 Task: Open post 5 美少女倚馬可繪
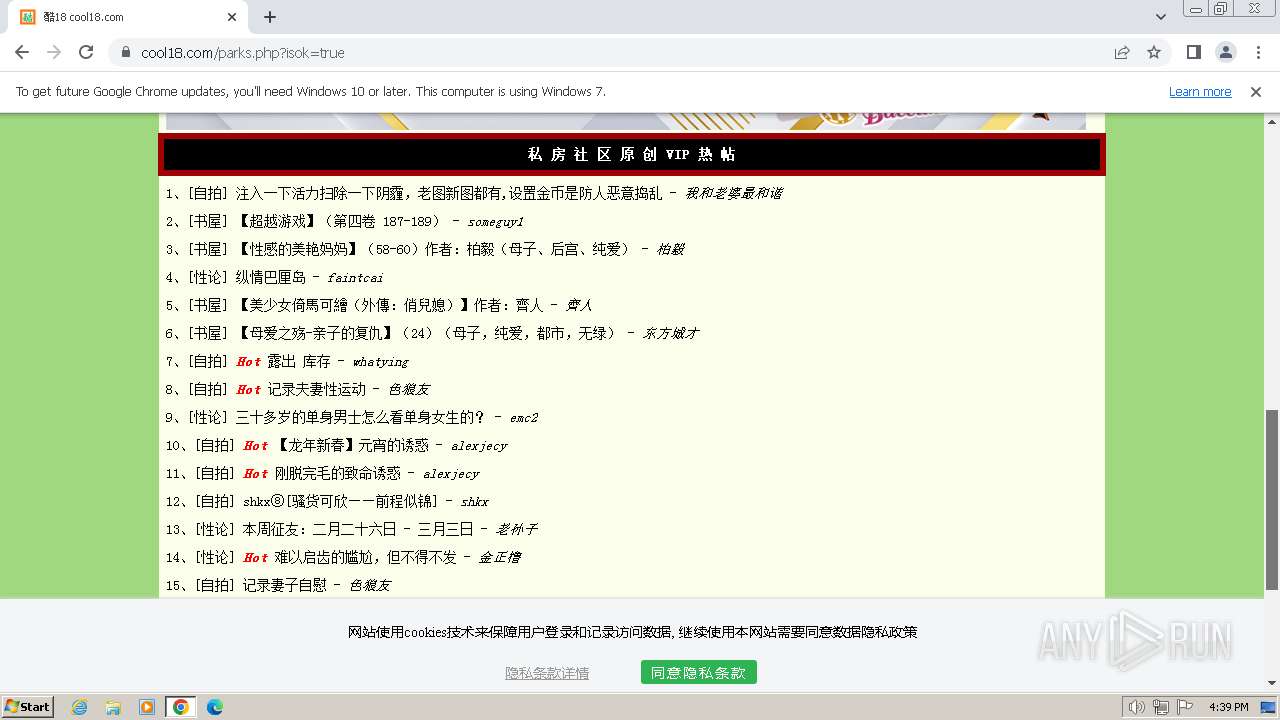(x=389, y=305)
